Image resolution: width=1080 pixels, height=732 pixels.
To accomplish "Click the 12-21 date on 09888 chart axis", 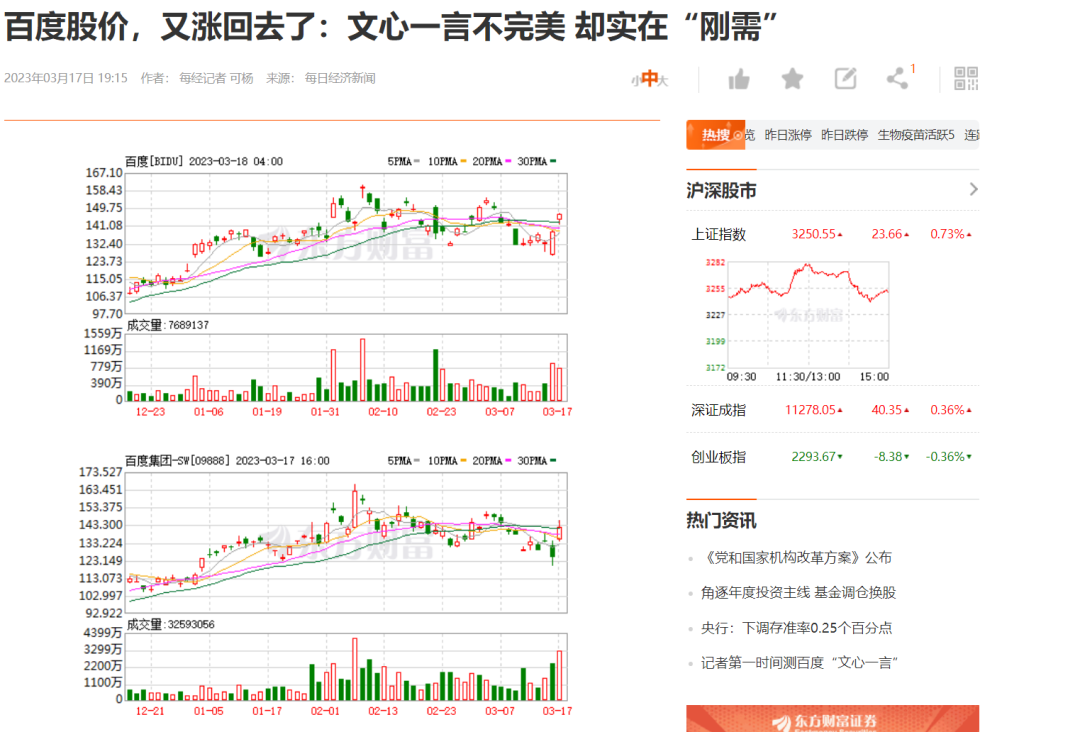I will click(150, 711).
